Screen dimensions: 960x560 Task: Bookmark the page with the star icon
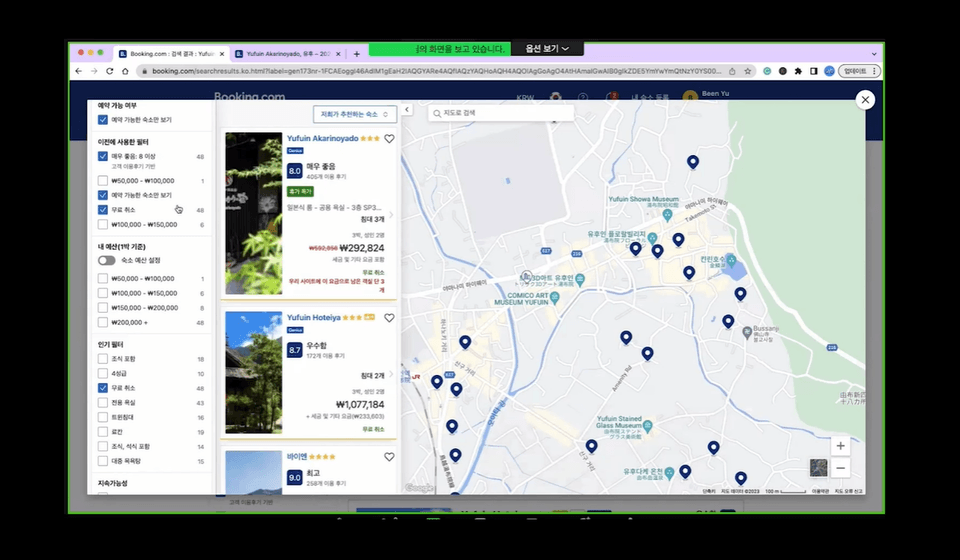pos(748,71)
